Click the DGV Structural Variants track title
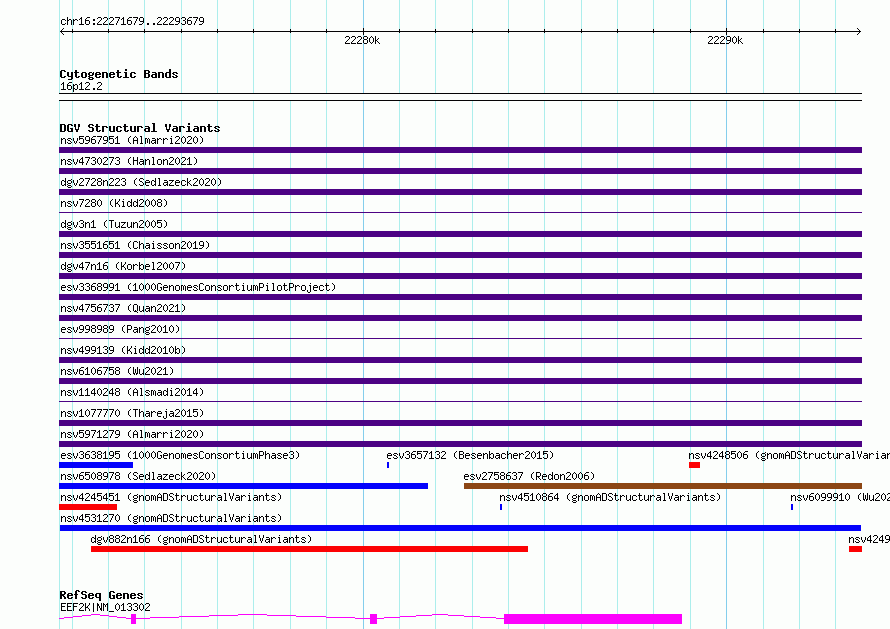 (140, 128)
